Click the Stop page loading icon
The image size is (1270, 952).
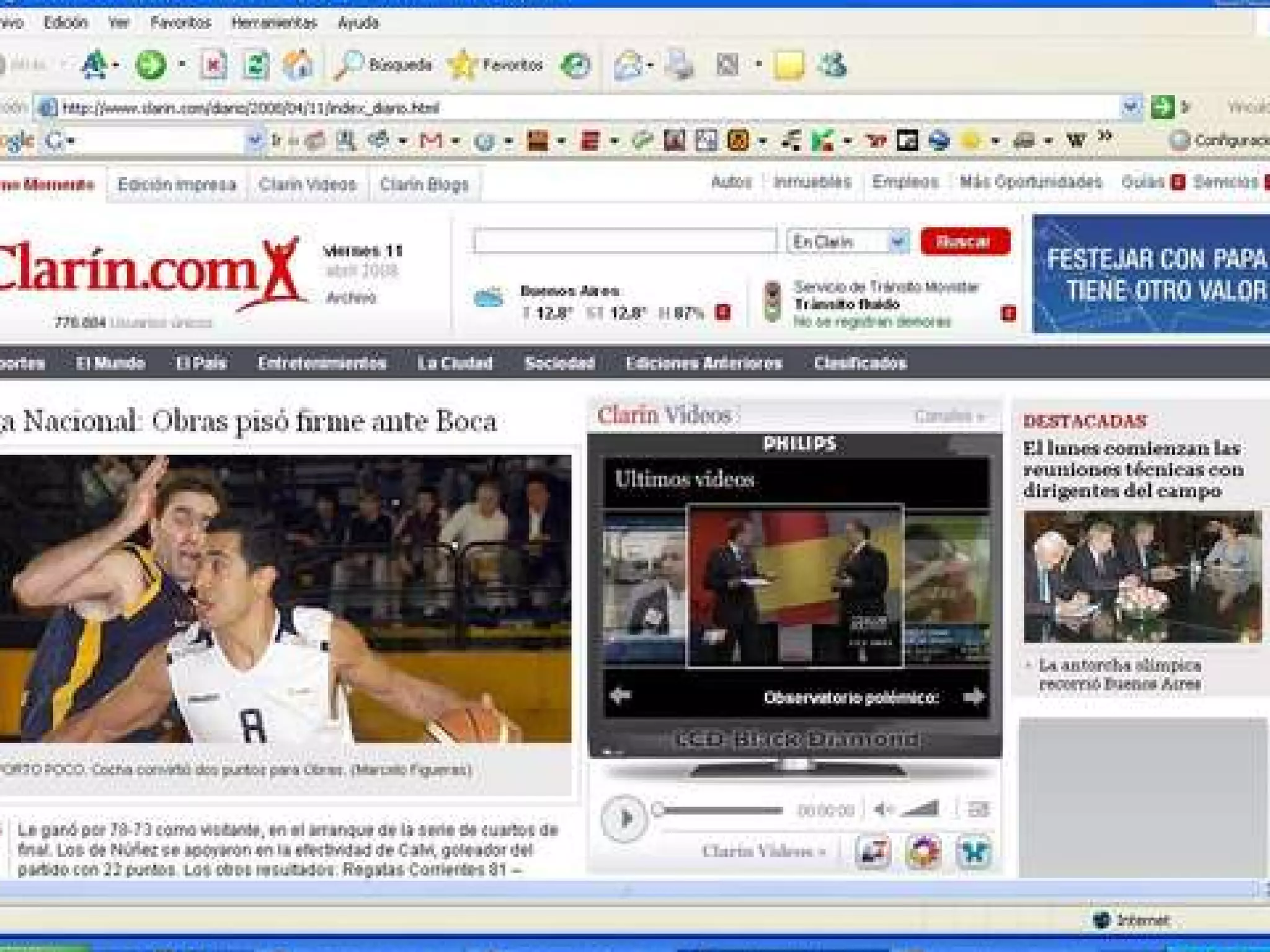[x=213, y=64]
